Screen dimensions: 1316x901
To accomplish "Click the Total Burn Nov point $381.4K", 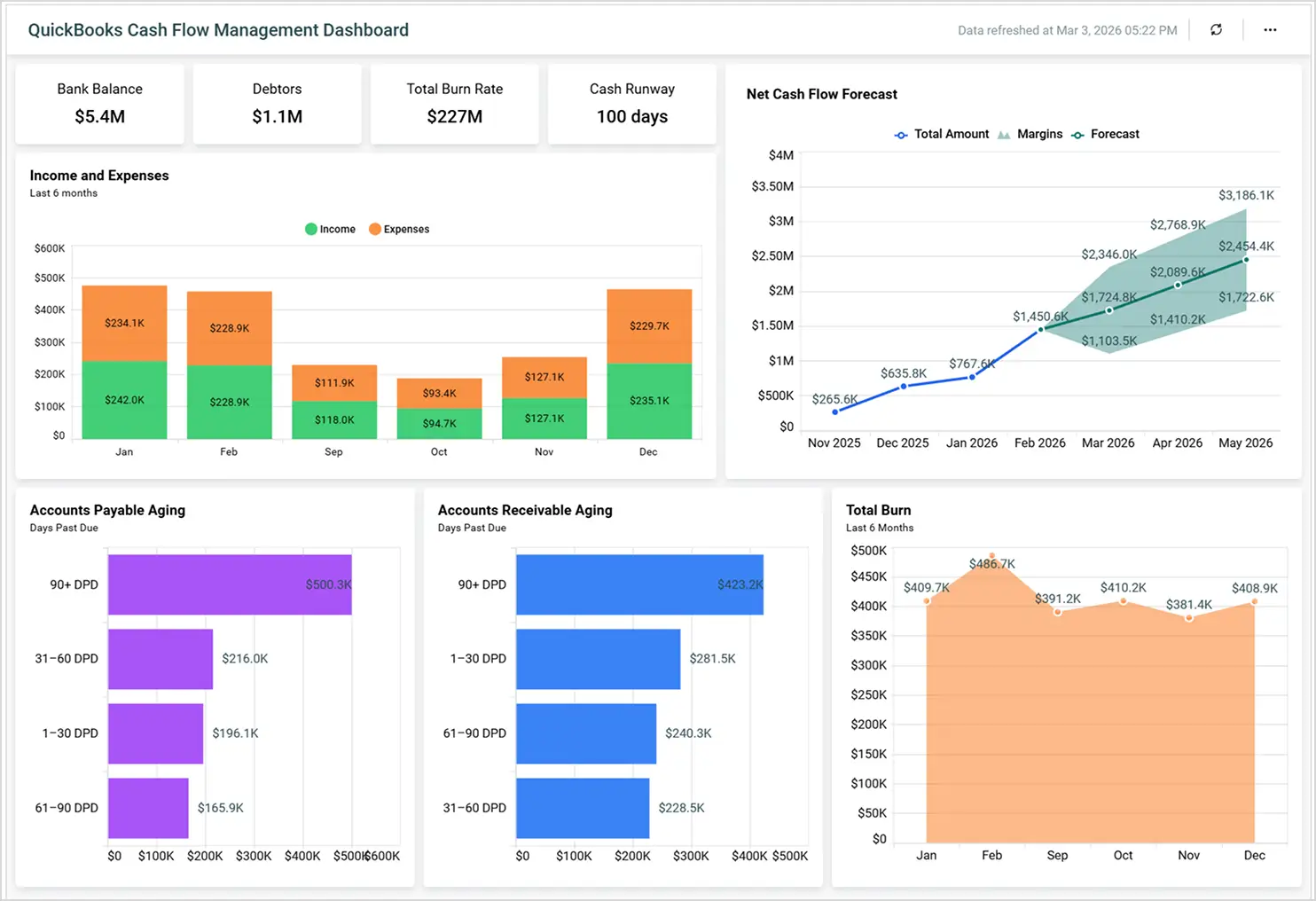I will pos(1189,618).
